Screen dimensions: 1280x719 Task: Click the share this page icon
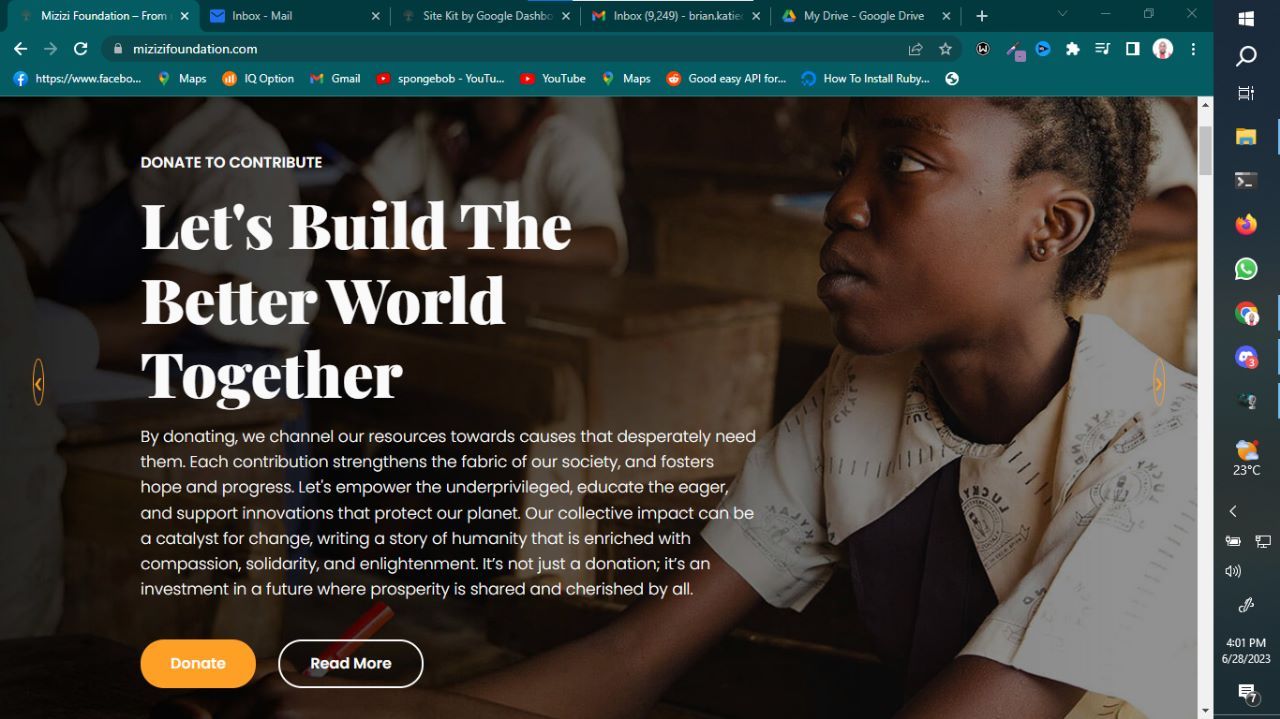[915, 49]
